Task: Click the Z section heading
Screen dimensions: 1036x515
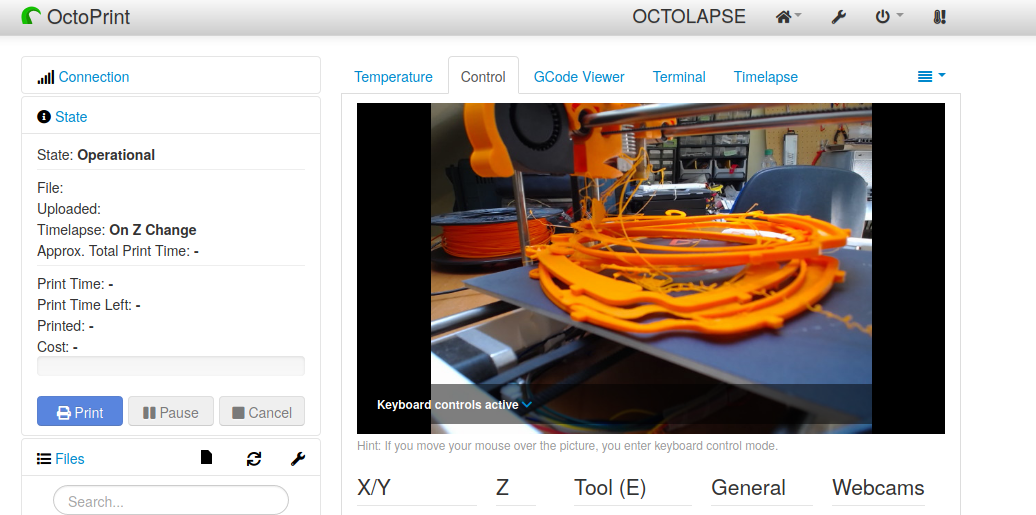Action: 502,488
